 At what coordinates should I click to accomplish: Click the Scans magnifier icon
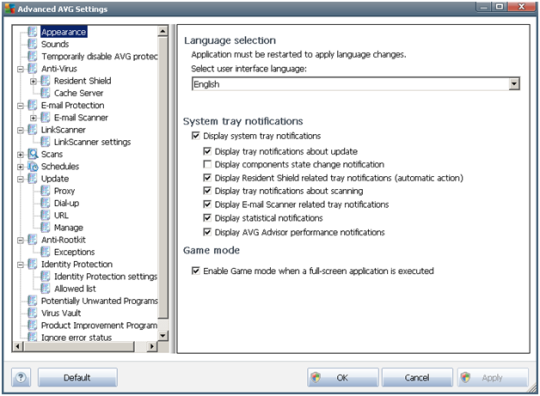33,154
